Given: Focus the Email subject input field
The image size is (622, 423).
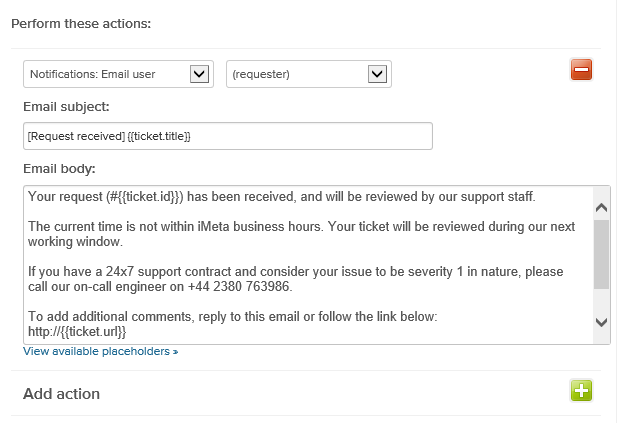Looking at the screenshot, I should point(228,136).
